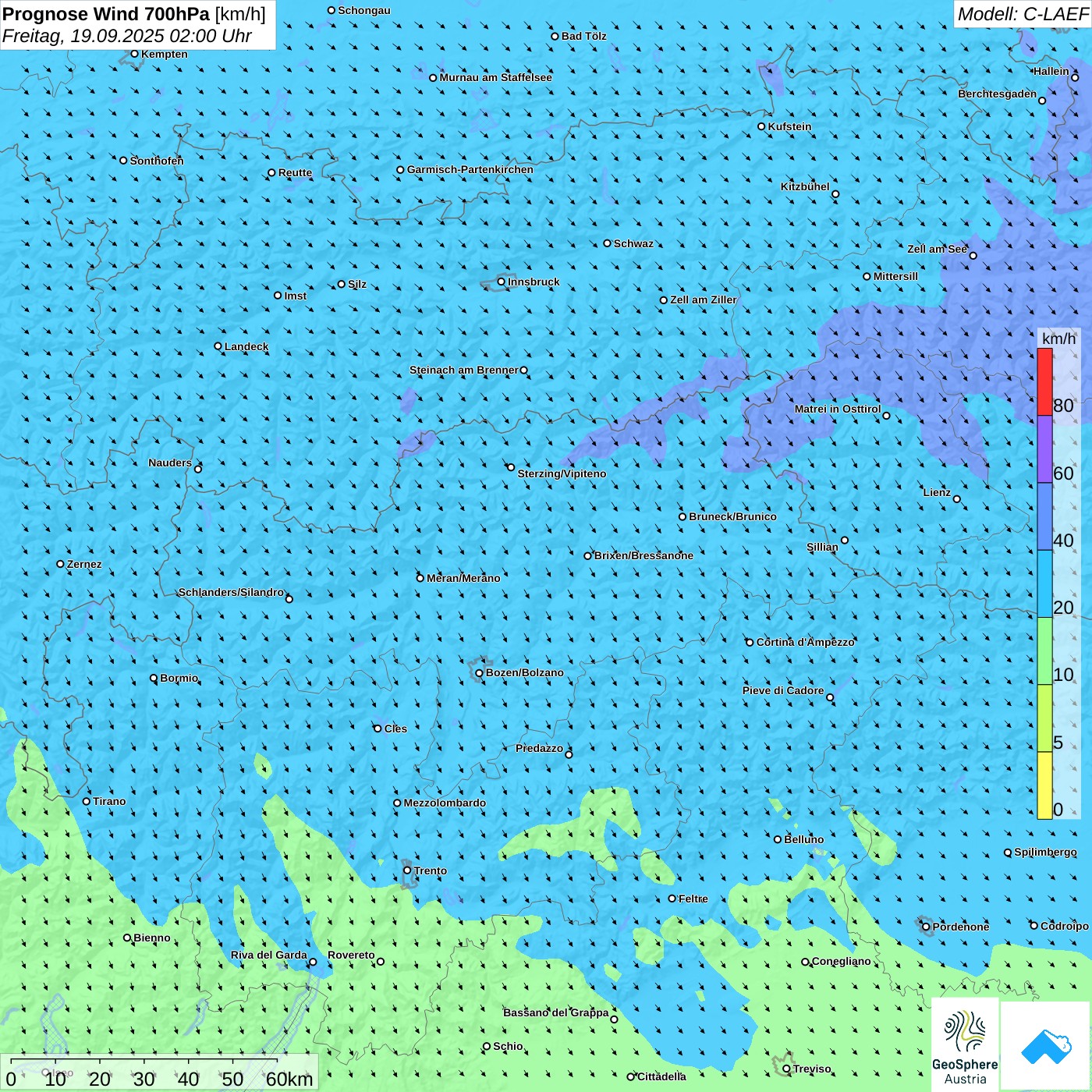Click the 'Landeck' label

click(246, 346)
